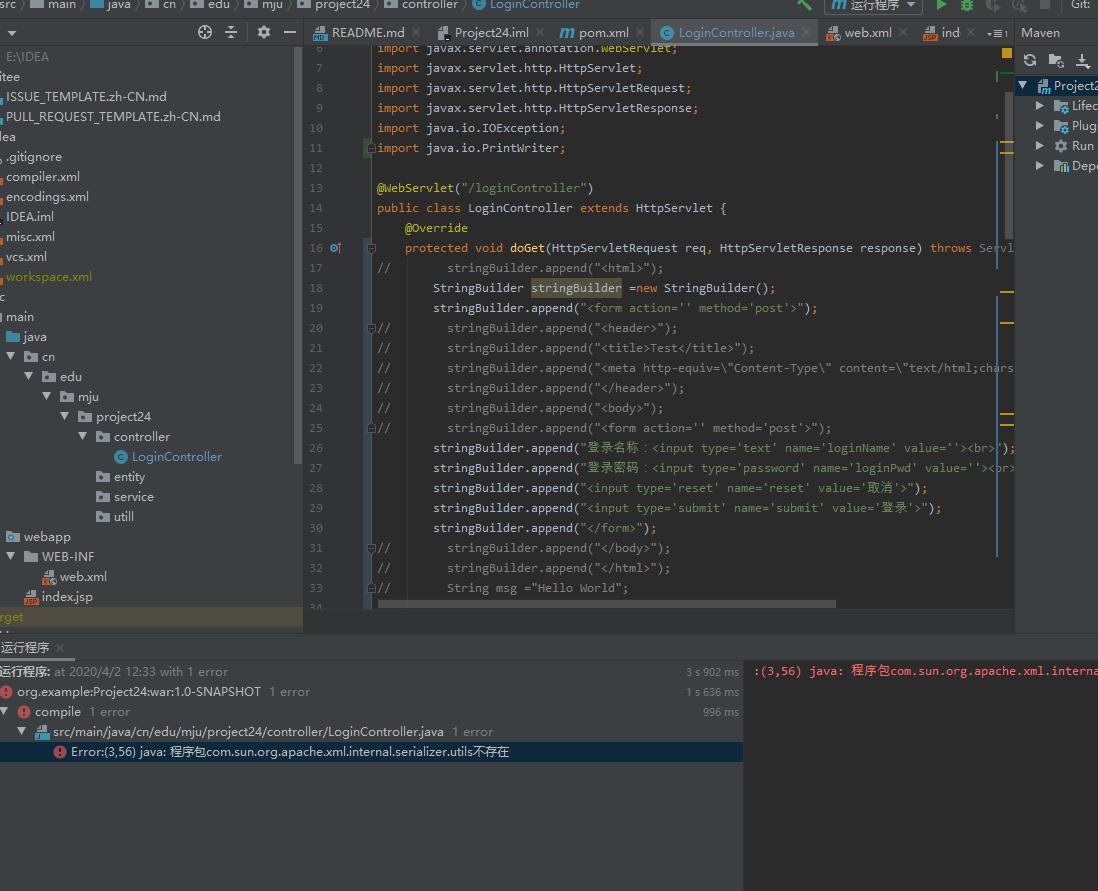Click the editor horizontal scrollbar
This screenshot has height=891, width=1098.
pos(606,604)
